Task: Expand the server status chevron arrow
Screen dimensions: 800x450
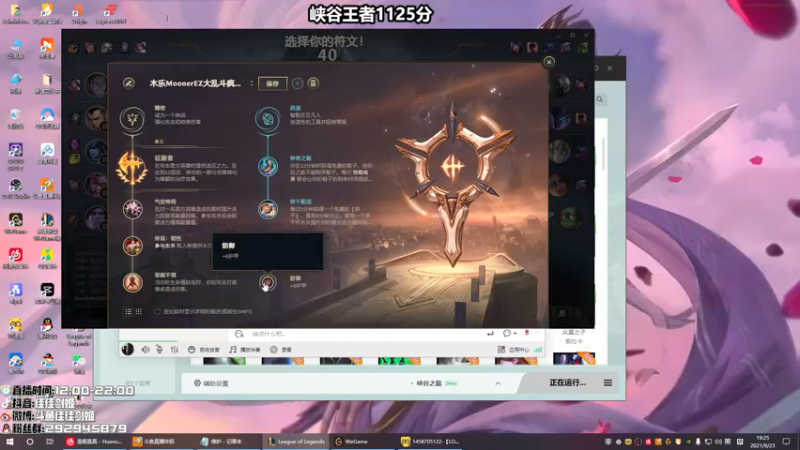Action: pos(498,383)
